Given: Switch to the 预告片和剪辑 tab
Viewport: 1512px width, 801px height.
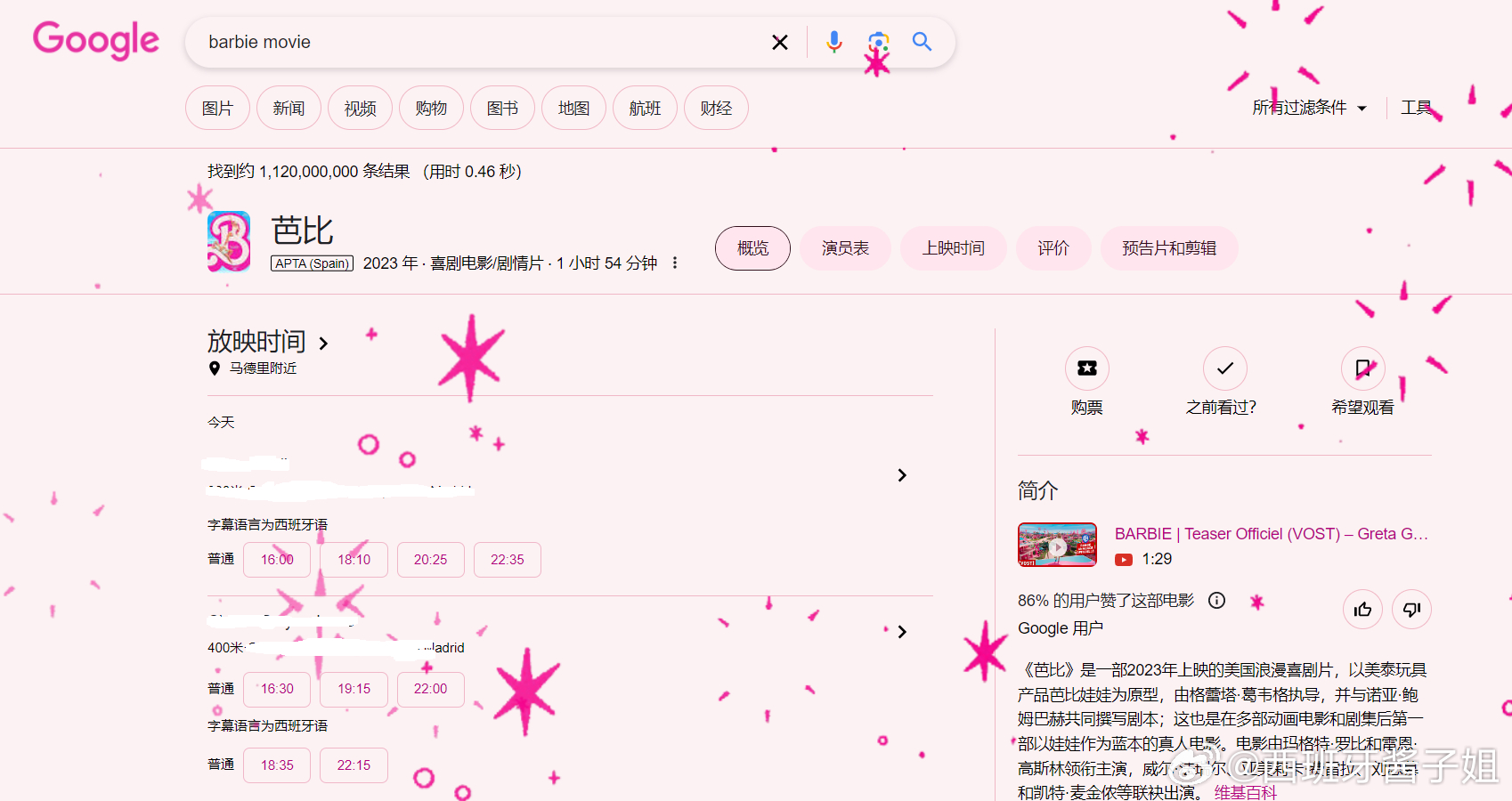Looking at the screenshot, I should [x=1169, y=248].
